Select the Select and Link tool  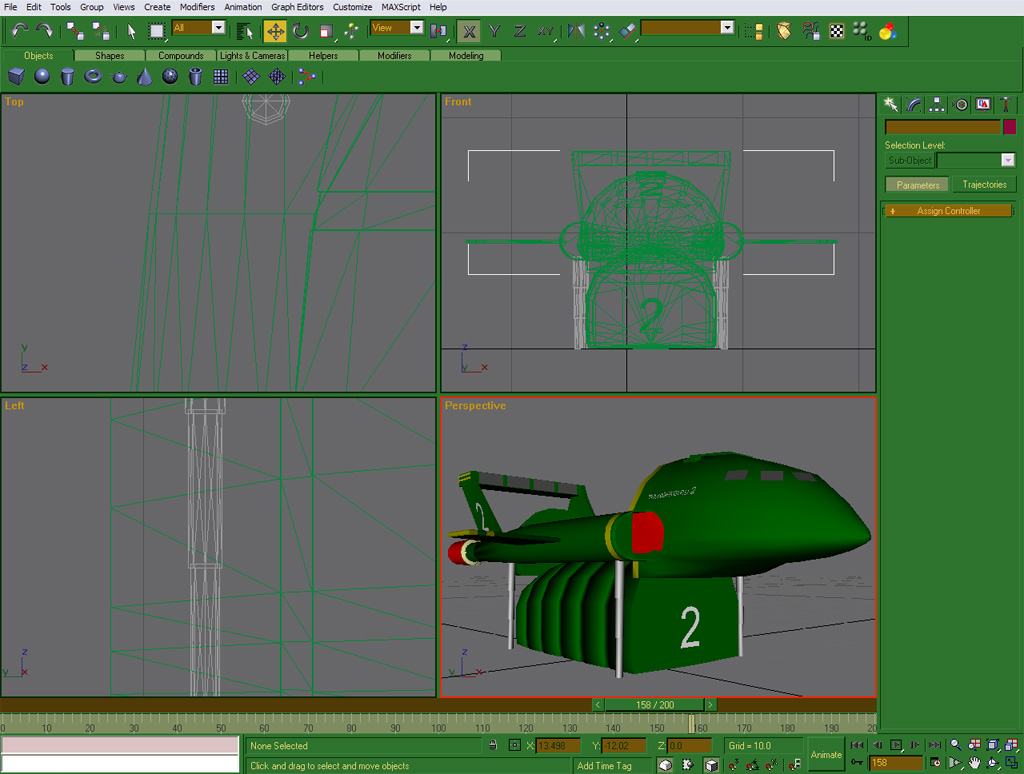coord(75,31)
